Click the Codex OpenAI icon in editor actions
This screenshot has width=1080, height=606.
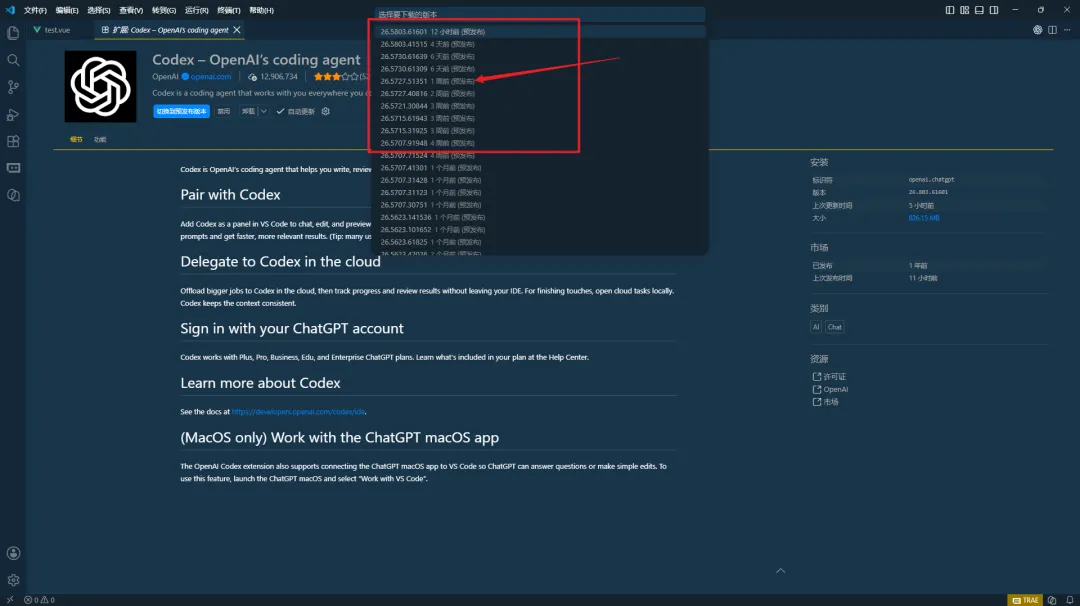(1037, 30)
